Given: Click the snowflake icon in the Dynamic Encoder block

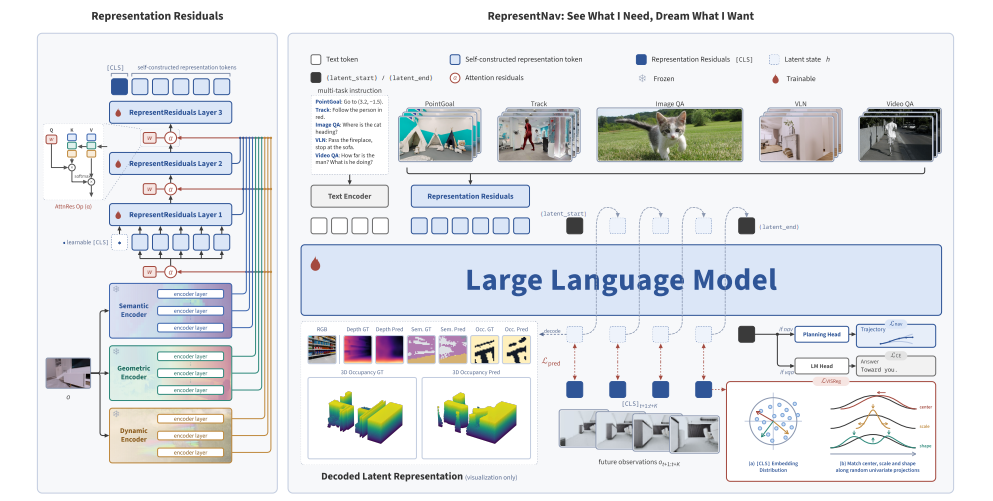Looking at the screenshot, I should pos(116,414).
